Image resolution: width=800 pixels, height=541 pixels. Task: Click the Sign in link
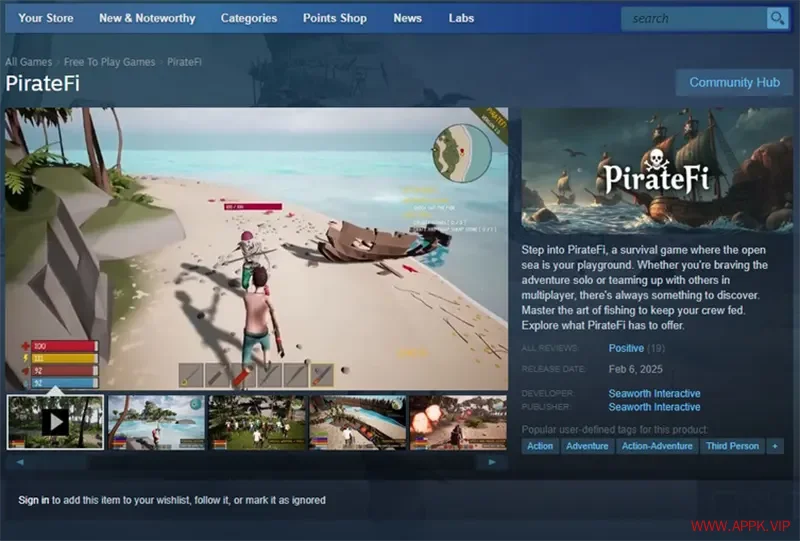point(34,500)
